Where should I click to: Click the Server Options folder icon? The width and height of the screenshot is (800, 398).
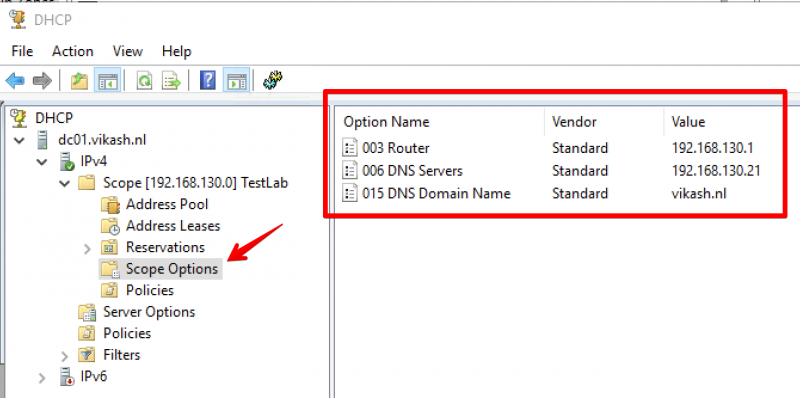87,312
